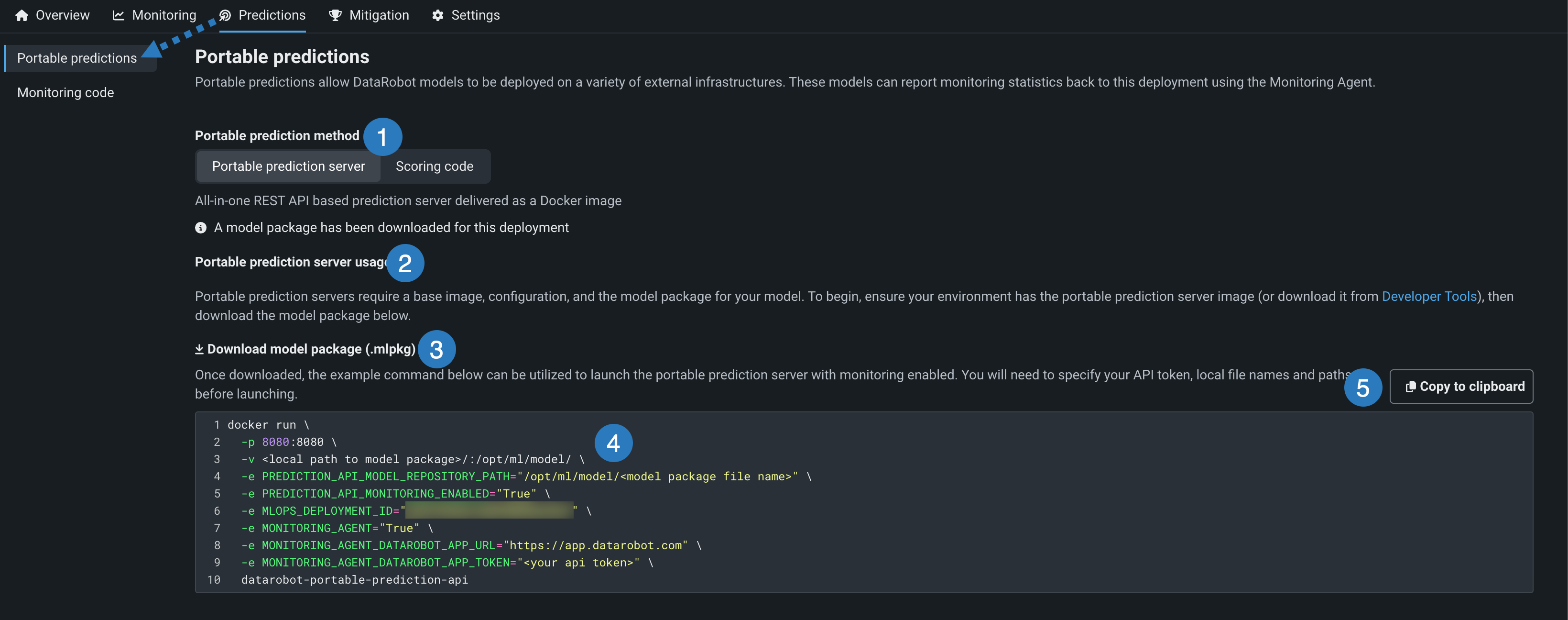Screen dimensions: 1568x620
Task: Select Portable prediction server method
Action: click(x=288, y=166)
